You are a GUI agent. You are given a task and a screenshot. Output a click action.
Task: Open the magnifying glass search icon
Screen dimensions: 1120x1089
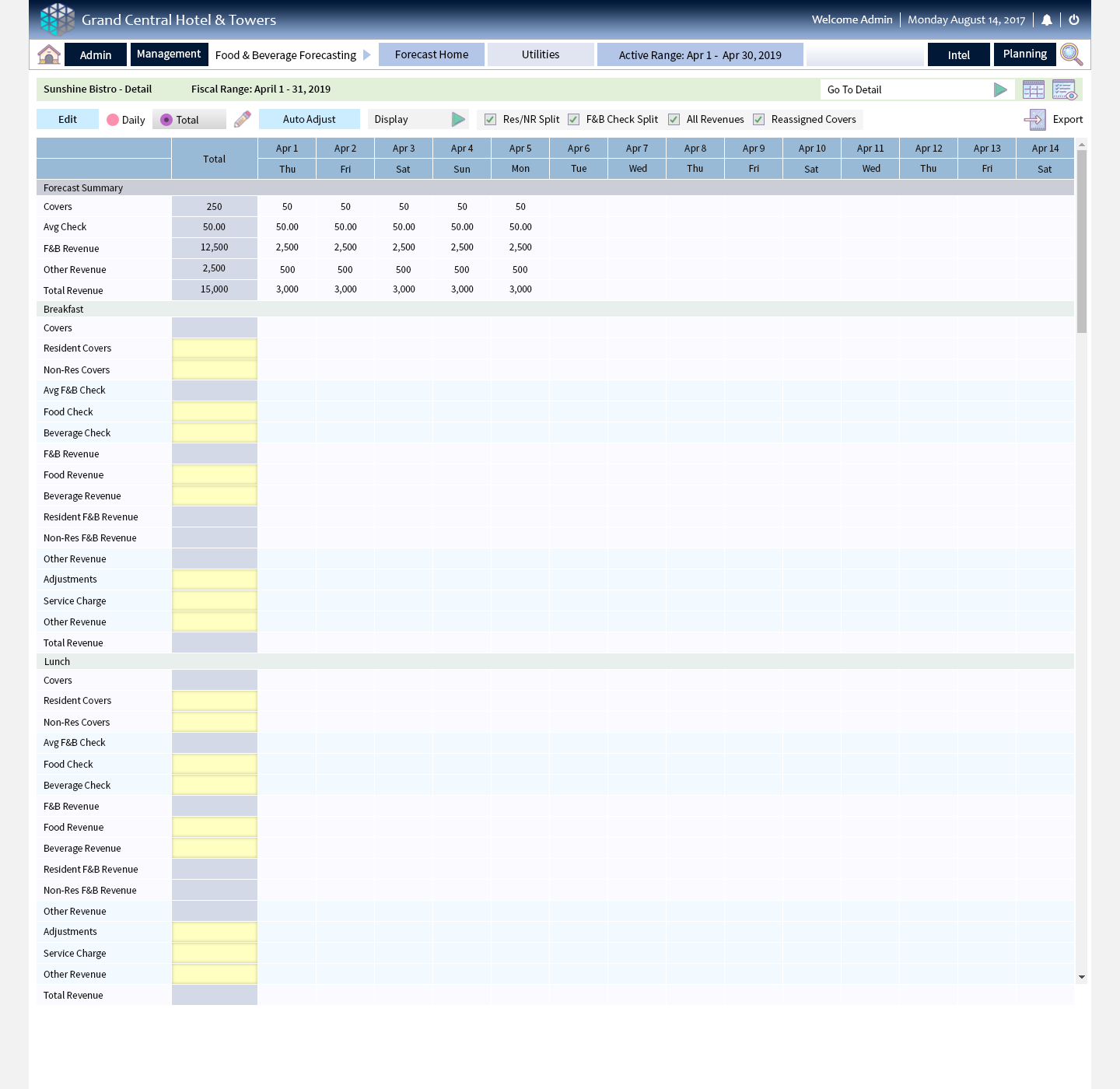1071,54
